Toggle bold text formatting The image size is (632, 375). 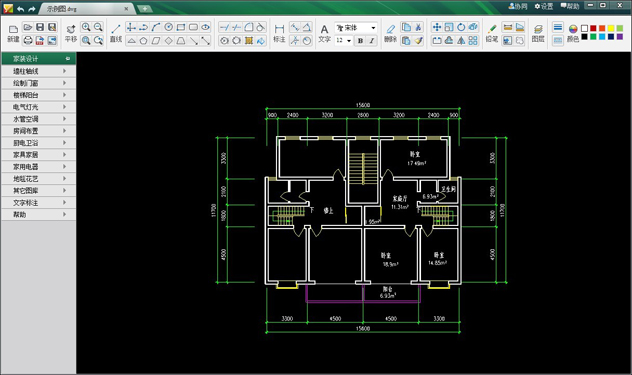(360, 40)
